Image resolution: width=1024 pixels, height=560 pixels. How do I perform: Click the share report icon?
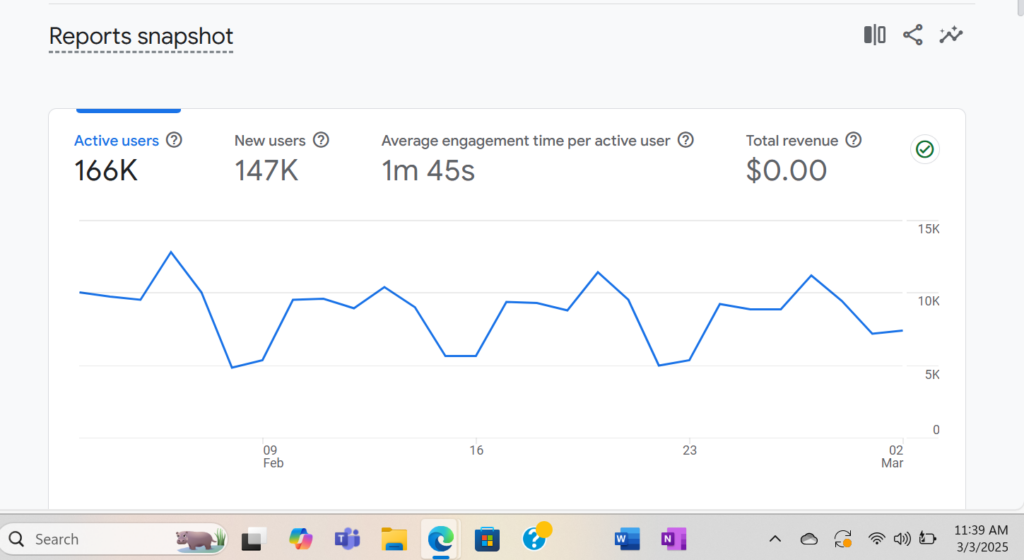(x=912, y=35)
